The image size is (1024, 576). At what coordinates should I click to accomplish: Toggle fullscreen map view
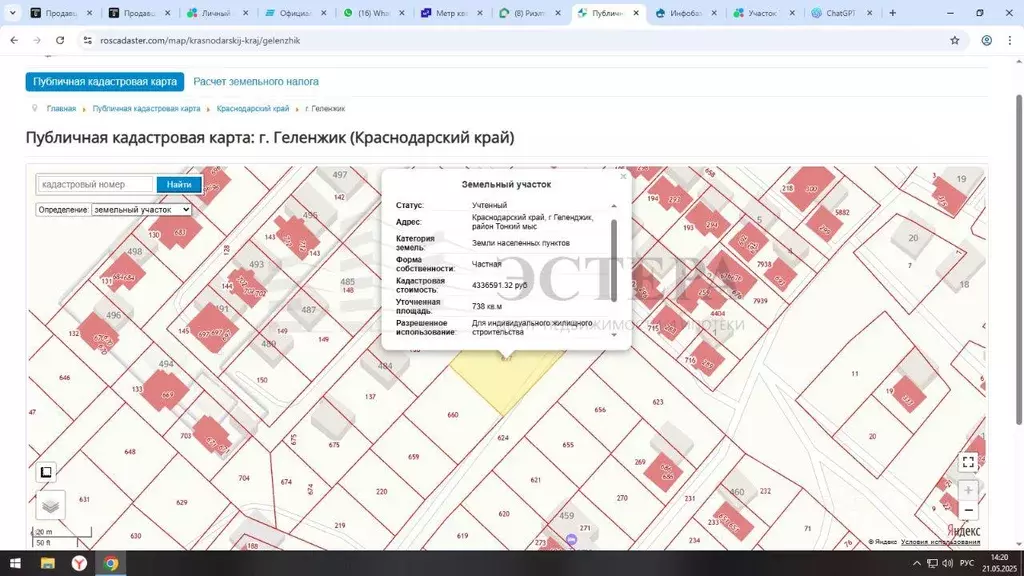[968, 462]
